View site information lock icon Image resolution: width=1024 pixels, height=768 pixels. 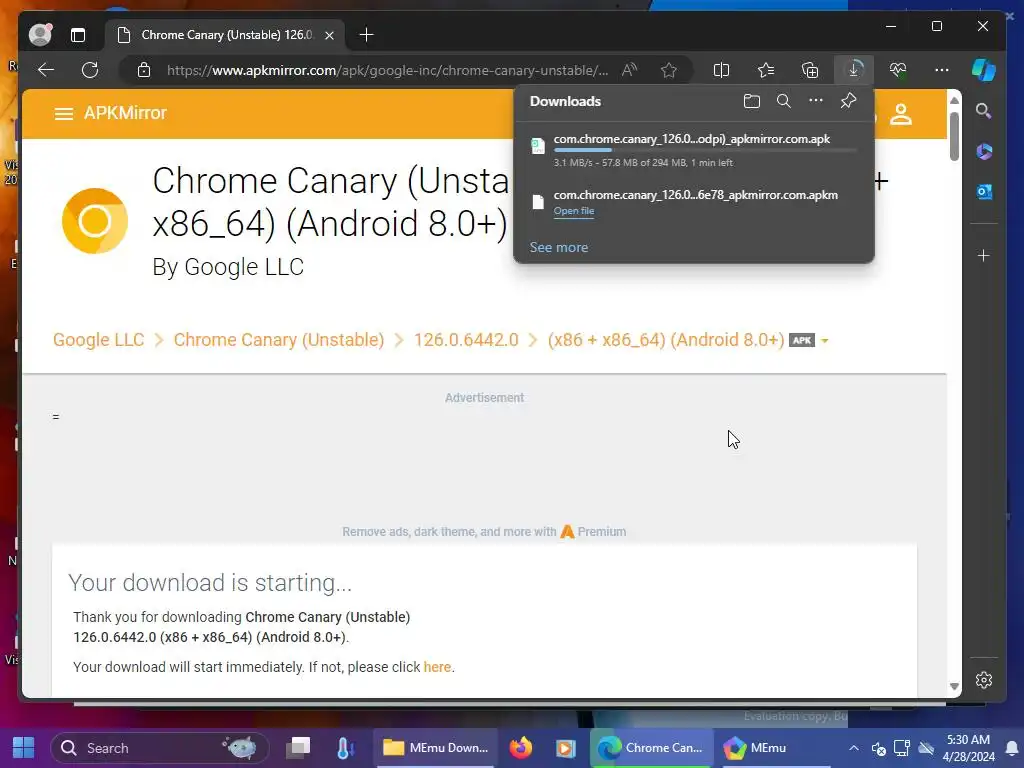[144, 70]
